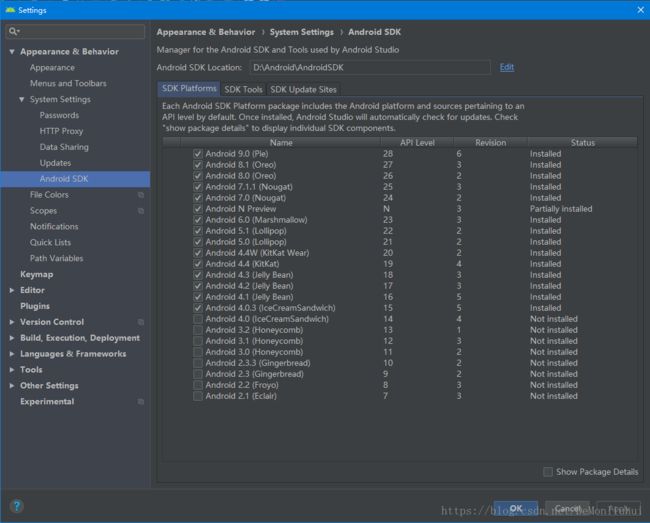
Task: Check Android 2.1 (Eclair) checkbox
Action: [x=198, y=396]
